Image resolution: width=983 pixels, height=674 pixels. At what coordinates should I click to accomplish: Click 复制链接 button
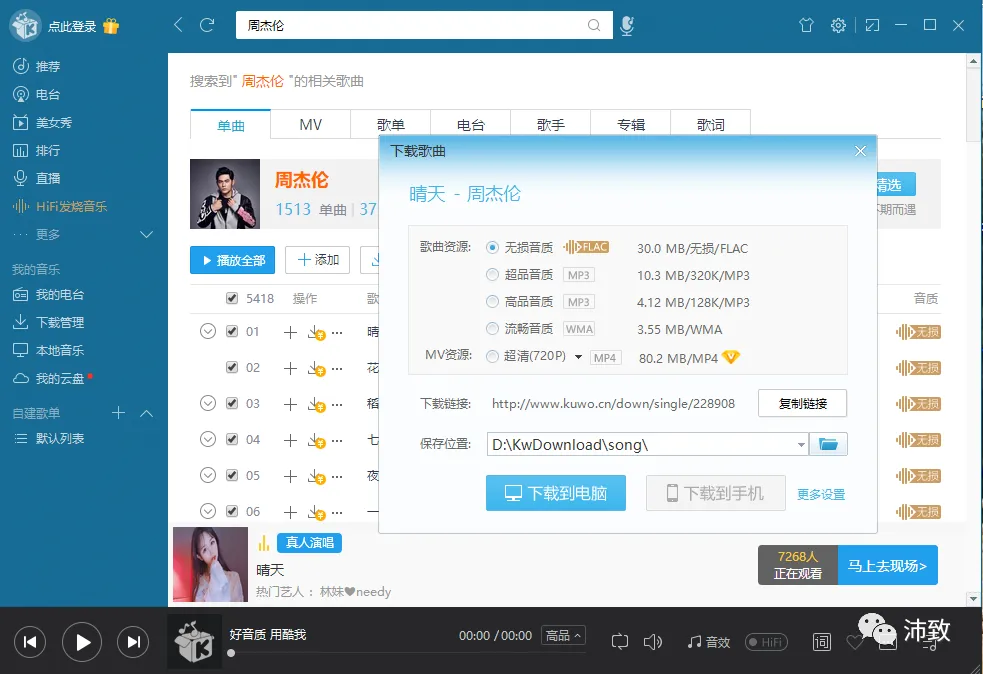pyautogui.click(x=802, y=403)
